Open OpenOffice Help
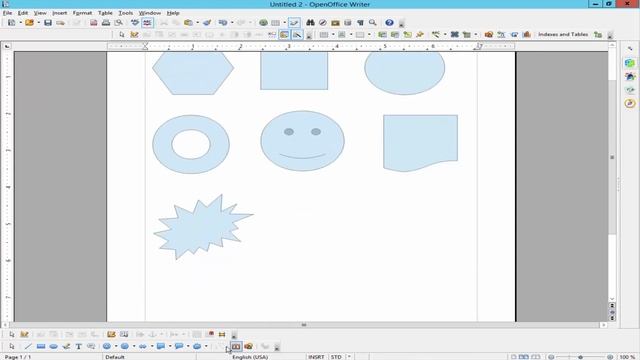Image resolution: width=640 pixels, height=360 pixels. [389, 23]
